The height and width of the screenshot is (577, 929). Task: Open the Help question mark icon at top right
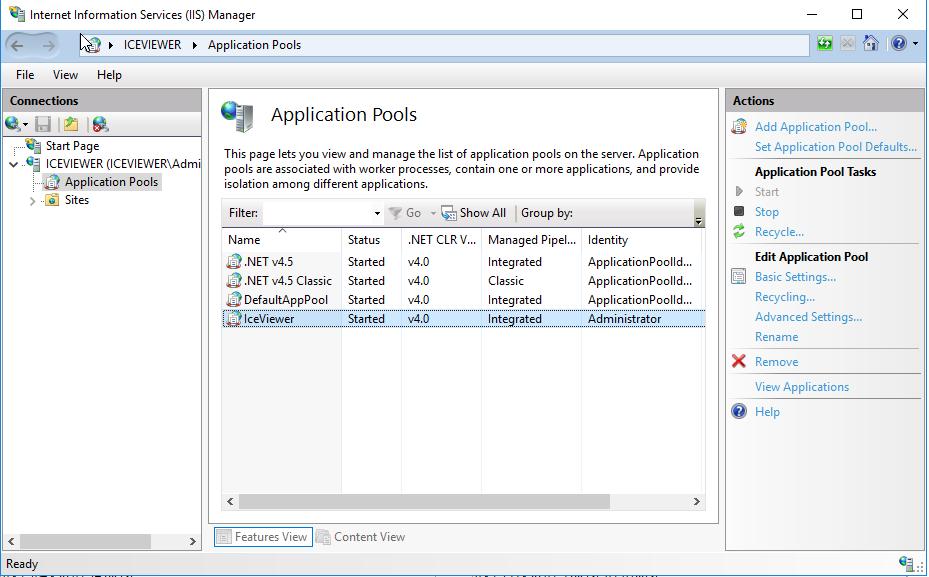click(x=899, y=44)
